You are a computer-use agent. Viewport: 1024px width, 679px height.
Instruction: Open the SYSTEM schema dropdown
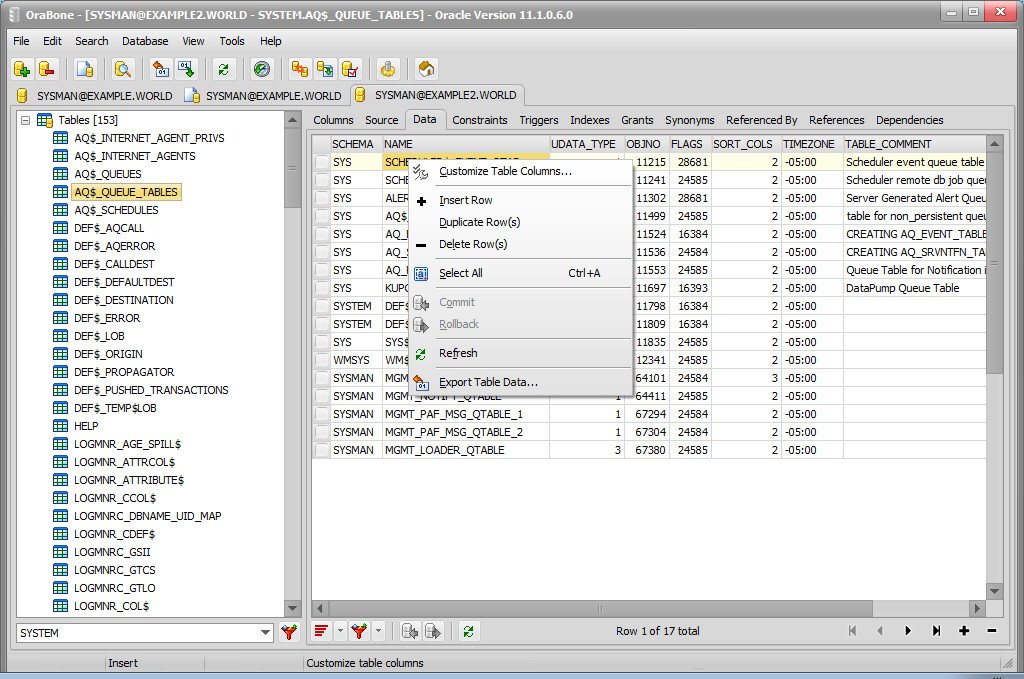[x=265, y=633]
